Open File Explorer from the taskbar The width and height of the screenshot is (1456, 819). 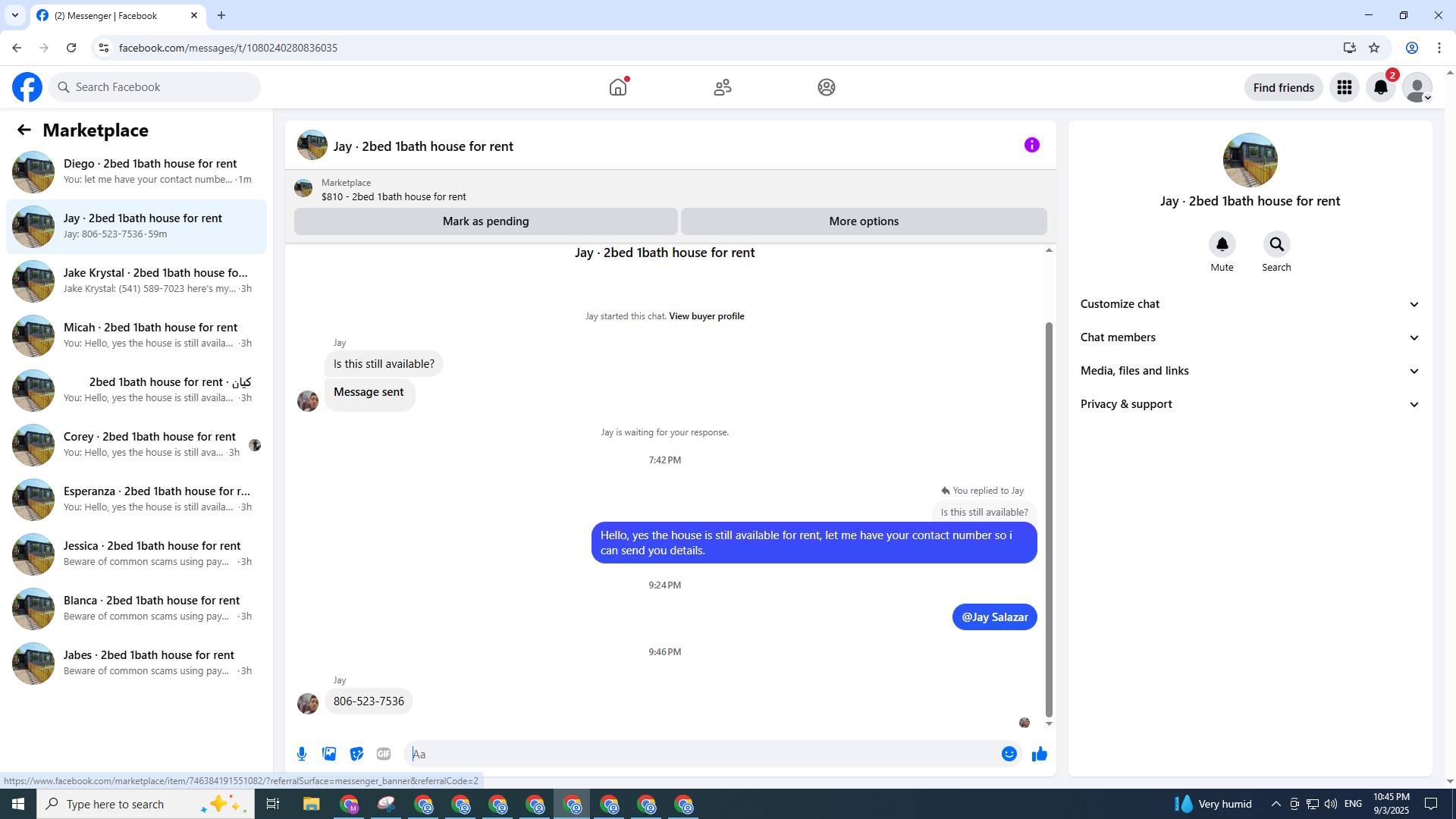point(312,804)
